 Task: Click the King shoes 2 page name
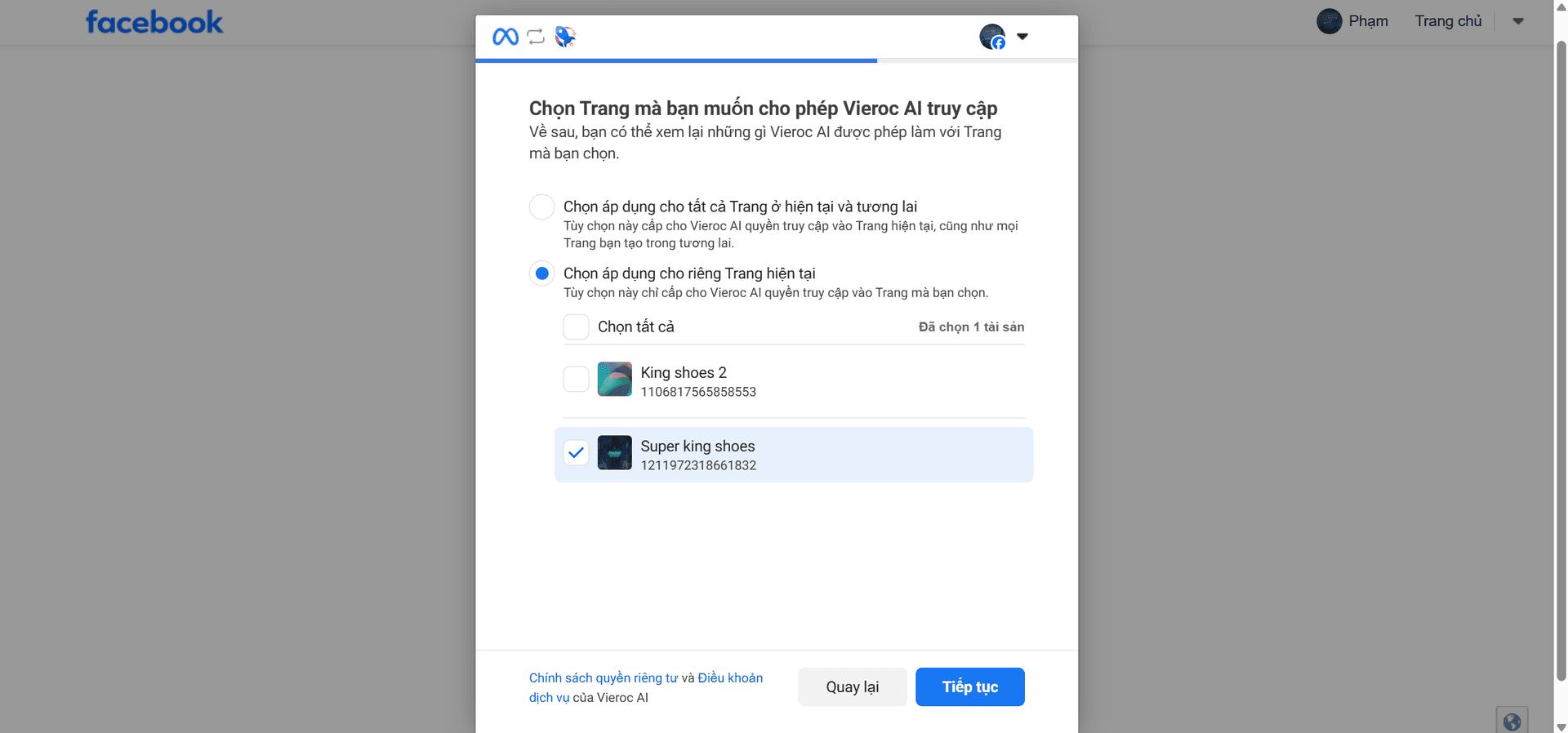click(x=684, y=372)
